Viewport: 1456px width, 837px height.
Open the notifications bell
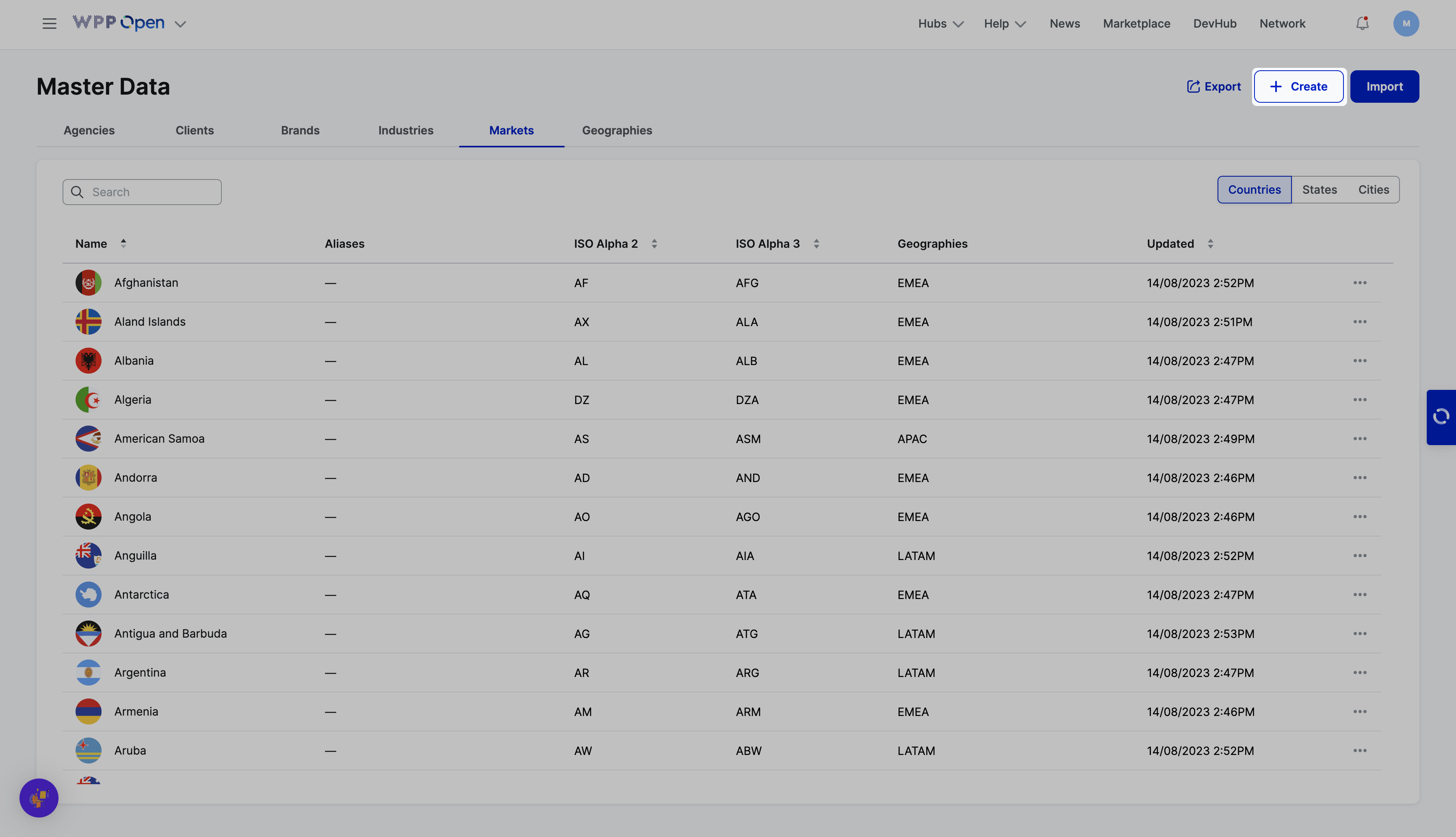[x=1362, y=24]
